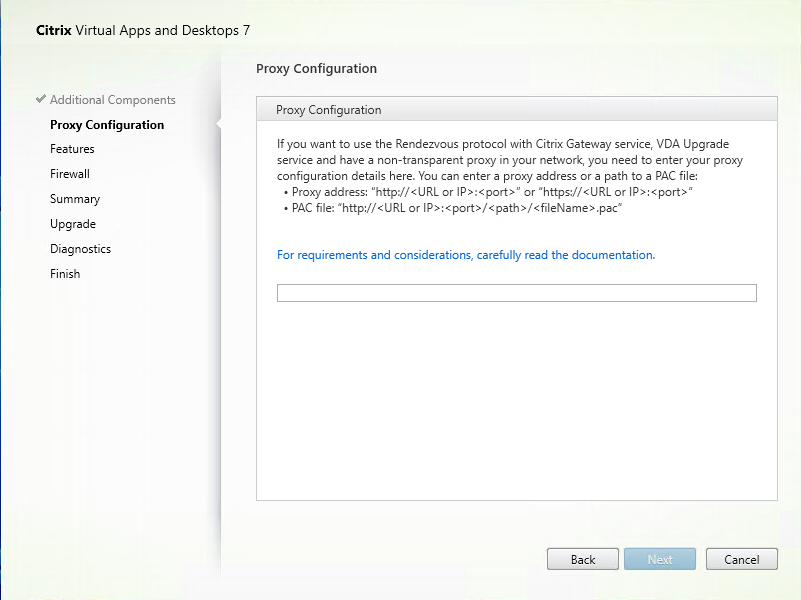Screen dimensions: 801x600
Task: Select Proxy Configuration in the sidebar
Action: coord(107,125)
